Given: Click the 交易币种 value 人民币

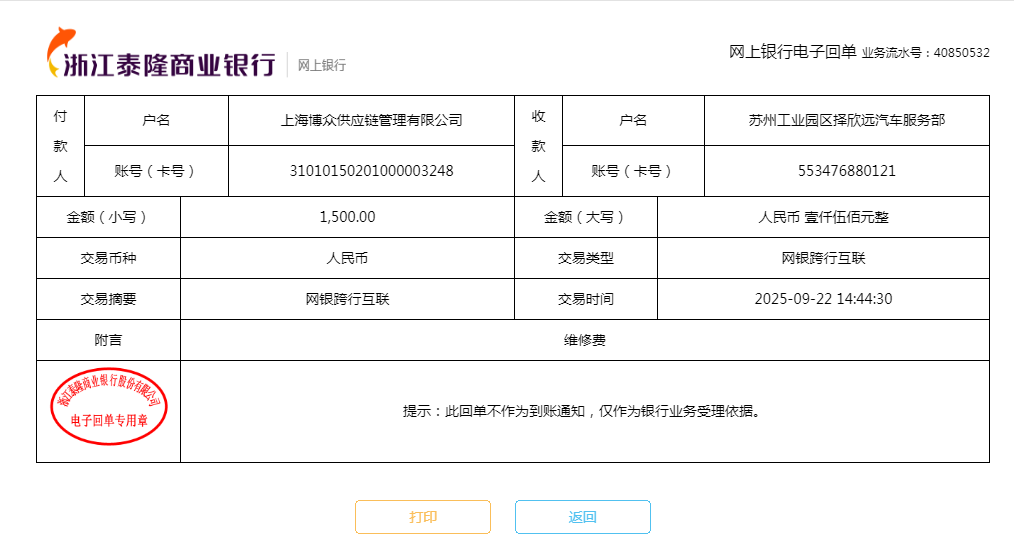Looking at the screenshot, I should tap(347, 258).
